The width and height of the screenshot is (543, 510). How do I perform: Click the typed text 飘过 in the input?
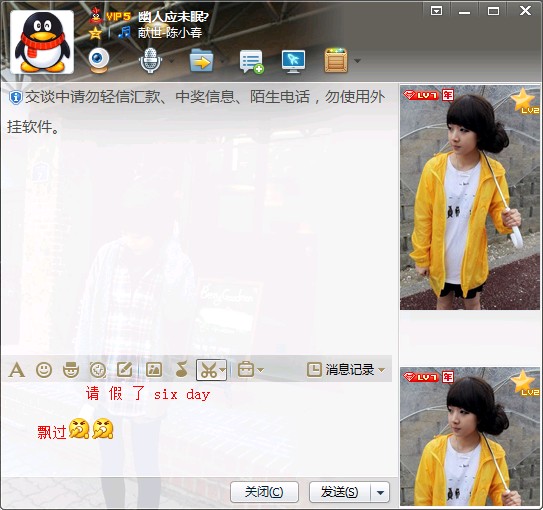point(52,432)
